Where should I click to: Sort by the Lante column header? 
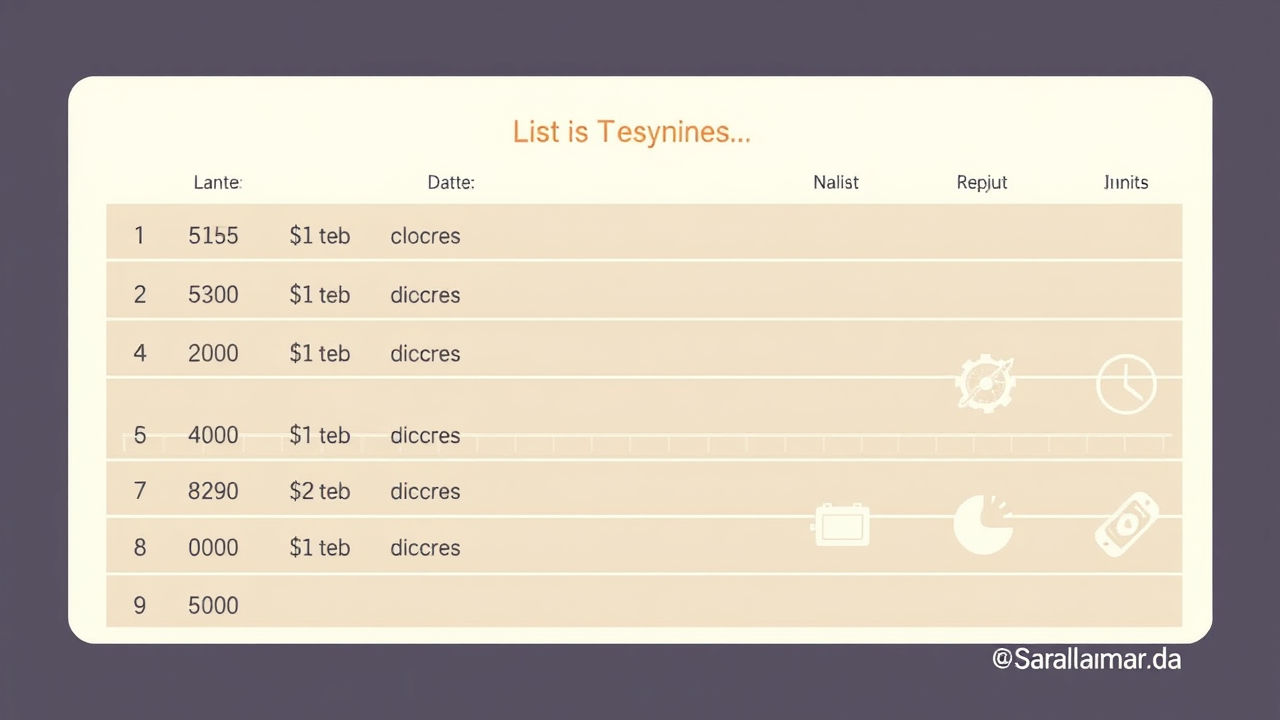217,183
